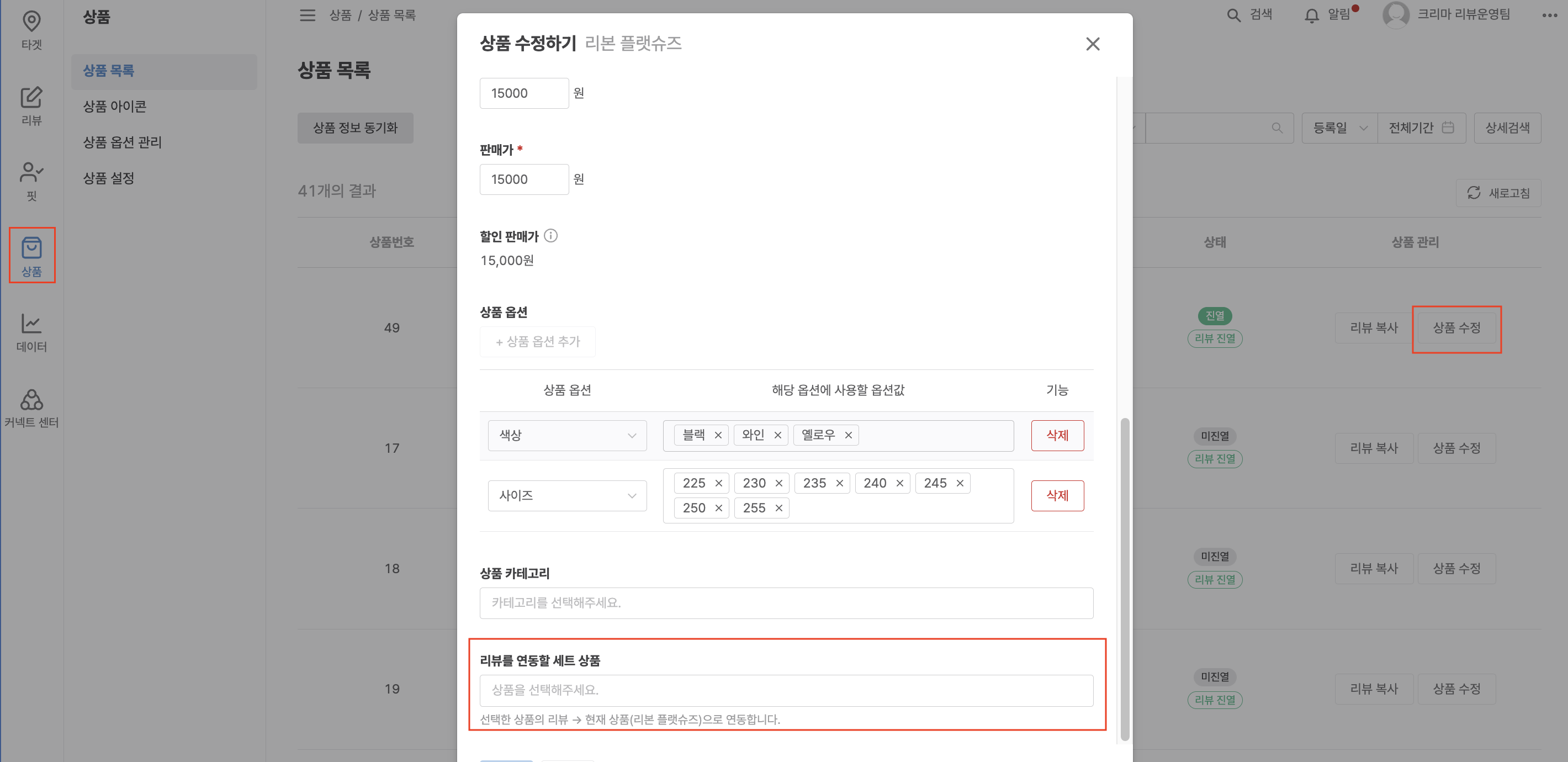Click the modal vertical scrollbar
1568x762 pixels.
pyautogui.click(x=1124, y=578)
